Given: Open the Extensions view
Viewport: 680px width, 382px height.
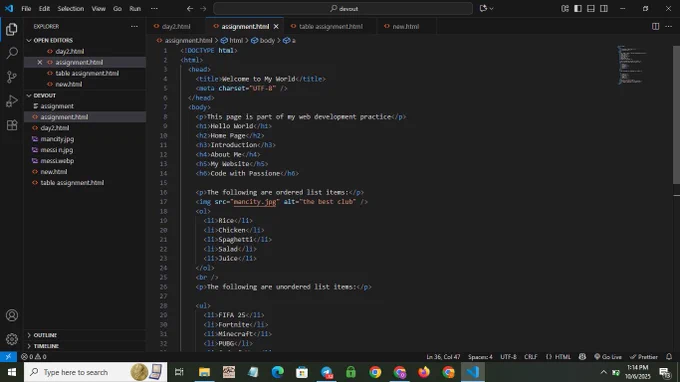Looking at the screenshot, I should click(12, 125).
